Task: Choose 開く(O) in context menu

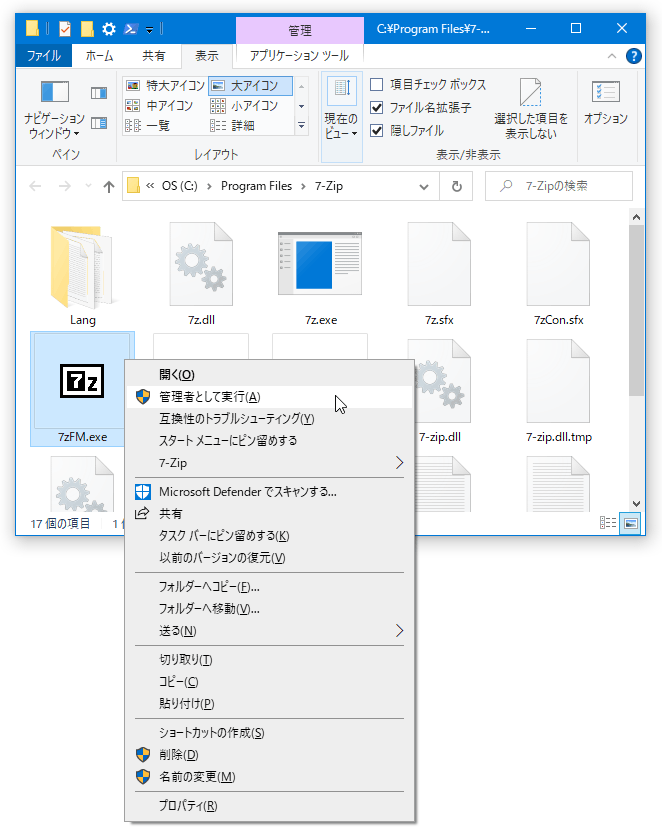Action: coord(269,374)
